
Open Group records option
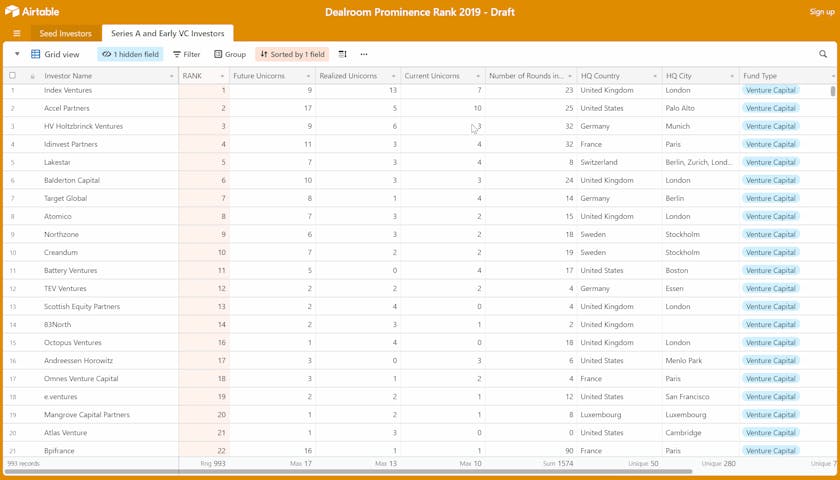coord(229,54)
